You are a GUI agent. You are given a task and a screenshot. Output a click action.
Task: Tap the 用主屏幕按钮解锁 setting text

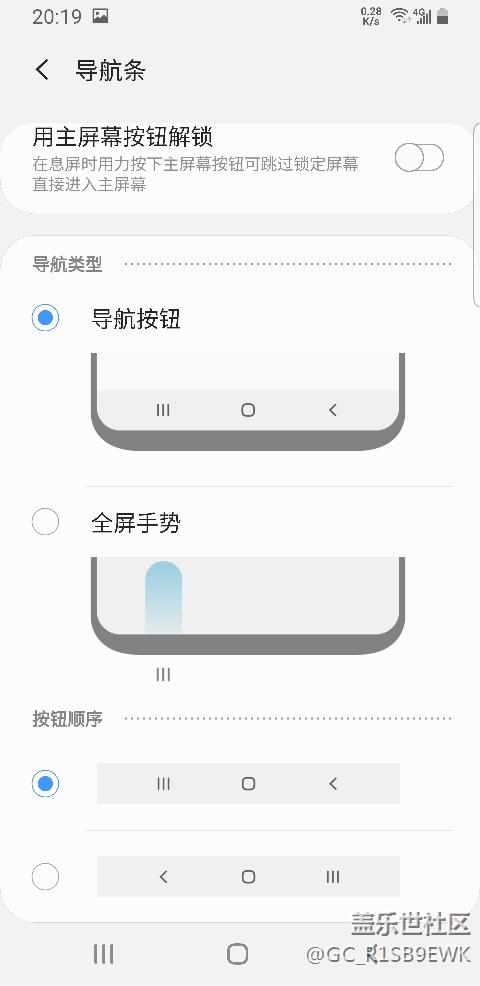(123, 136)
